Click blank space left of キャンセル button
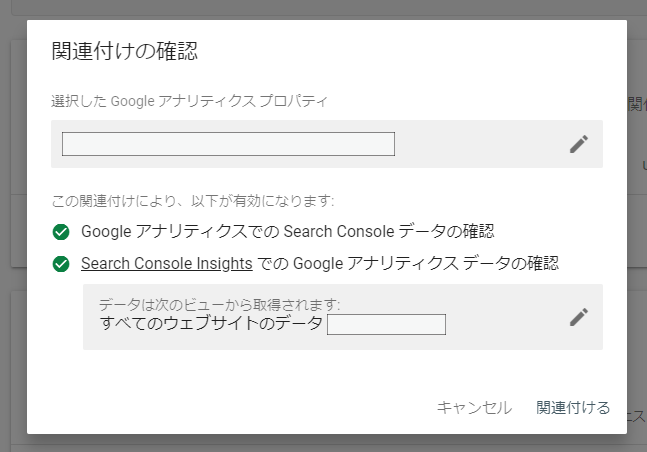 tap(231, 407)
